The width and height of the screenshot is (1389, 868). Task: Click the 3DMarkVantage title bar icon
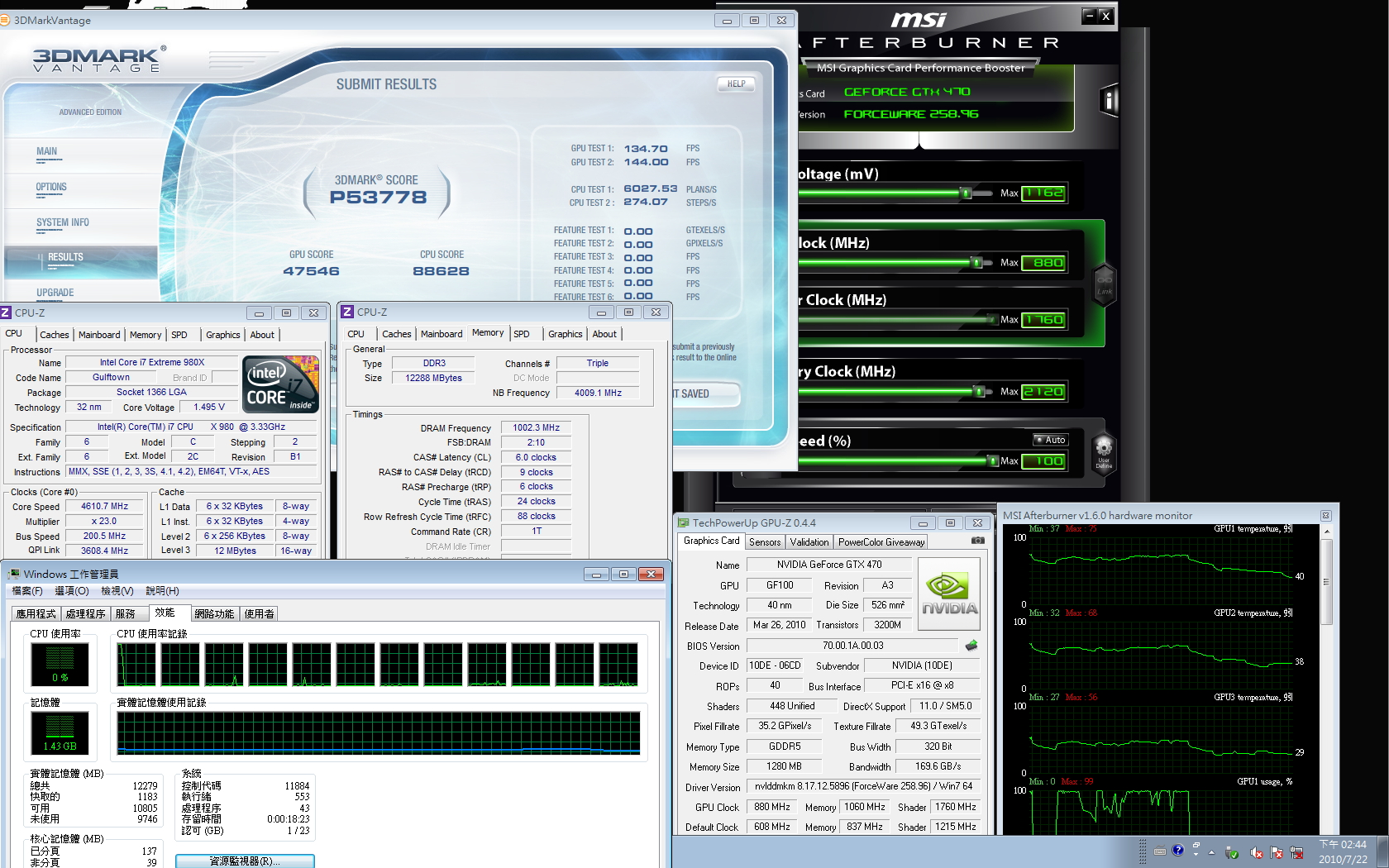coord(4,20)
